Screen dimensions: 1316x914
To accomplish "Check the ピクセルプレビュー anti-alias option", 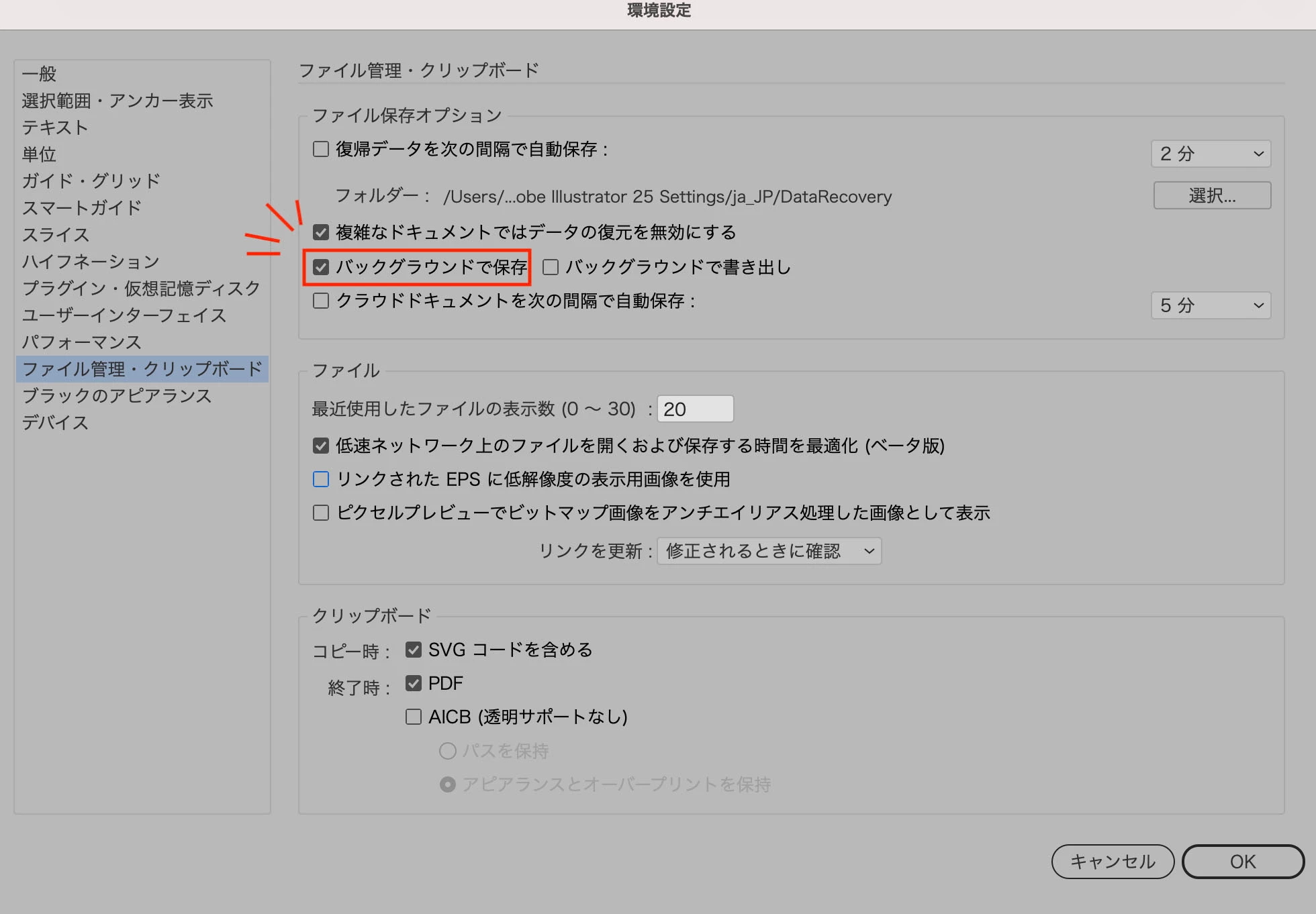I will click(321, 513).
